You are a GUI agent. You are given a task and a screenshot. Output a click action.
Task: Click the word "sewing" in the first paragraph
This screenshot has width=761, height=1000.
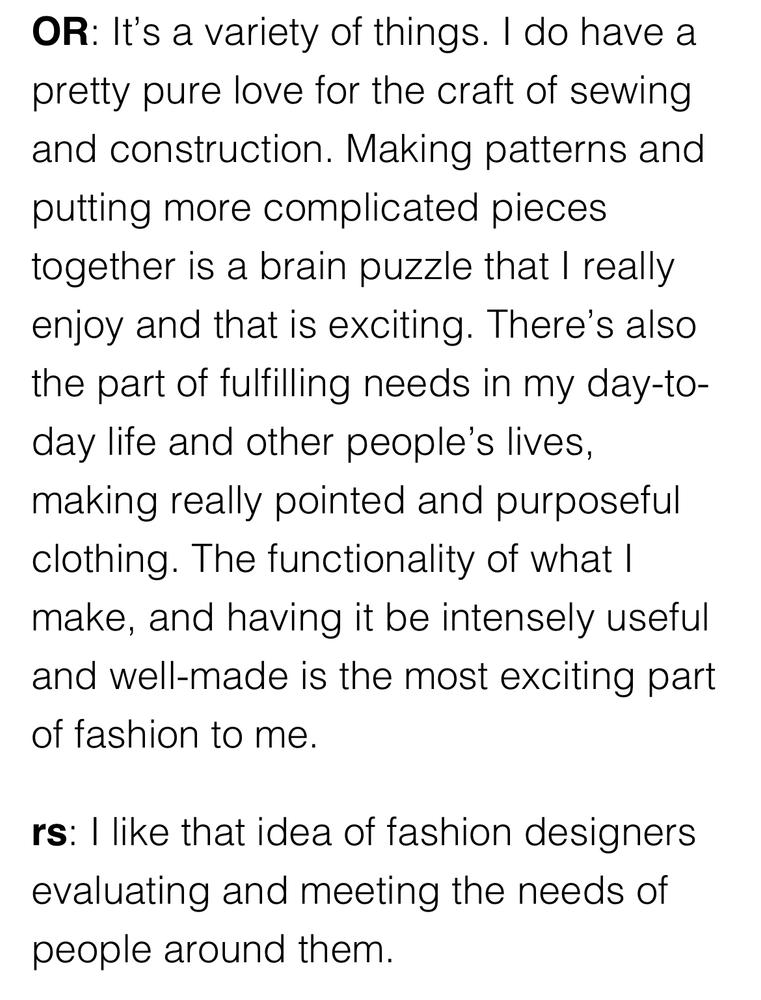[630, 94]
